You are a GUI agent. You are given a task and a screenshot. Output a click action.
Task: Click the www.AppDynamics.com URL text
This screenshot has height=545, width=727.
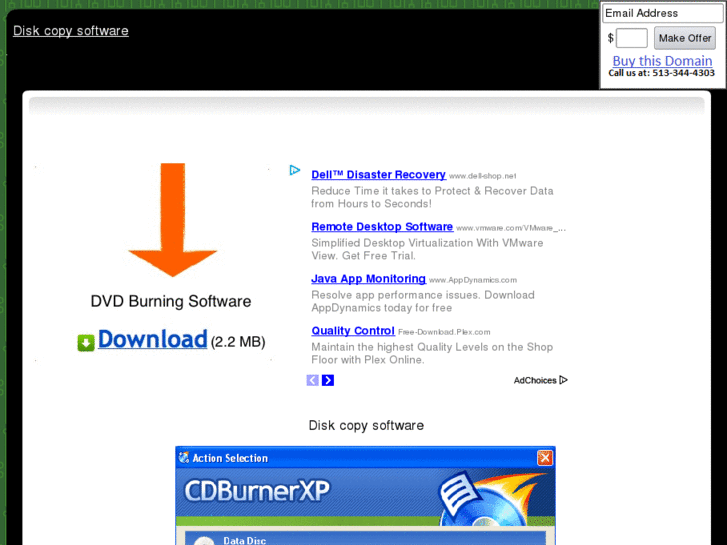[x=472, y=280]
